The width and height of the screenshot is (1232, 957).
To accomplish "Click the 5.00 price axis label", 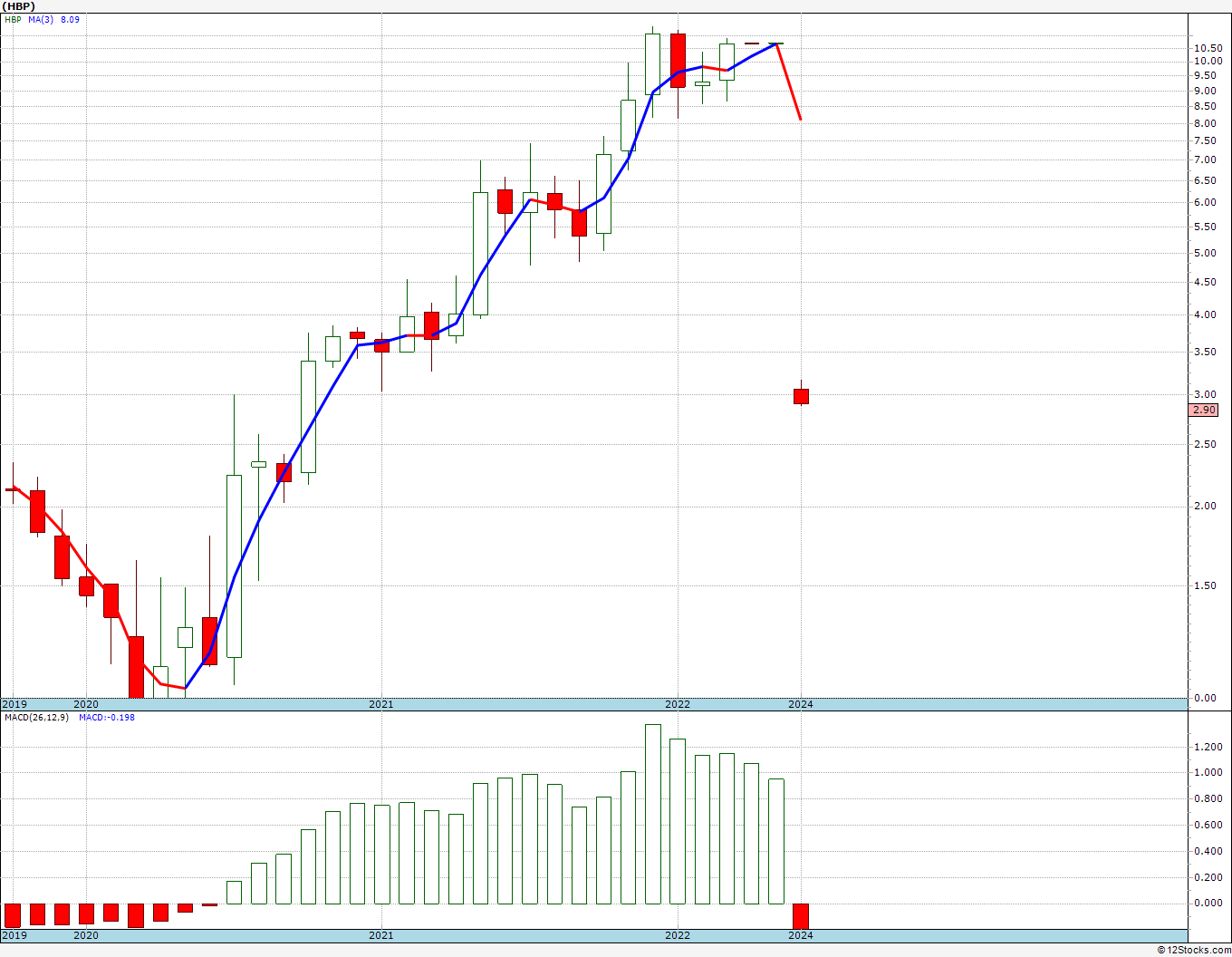I will coord(1205,254).
